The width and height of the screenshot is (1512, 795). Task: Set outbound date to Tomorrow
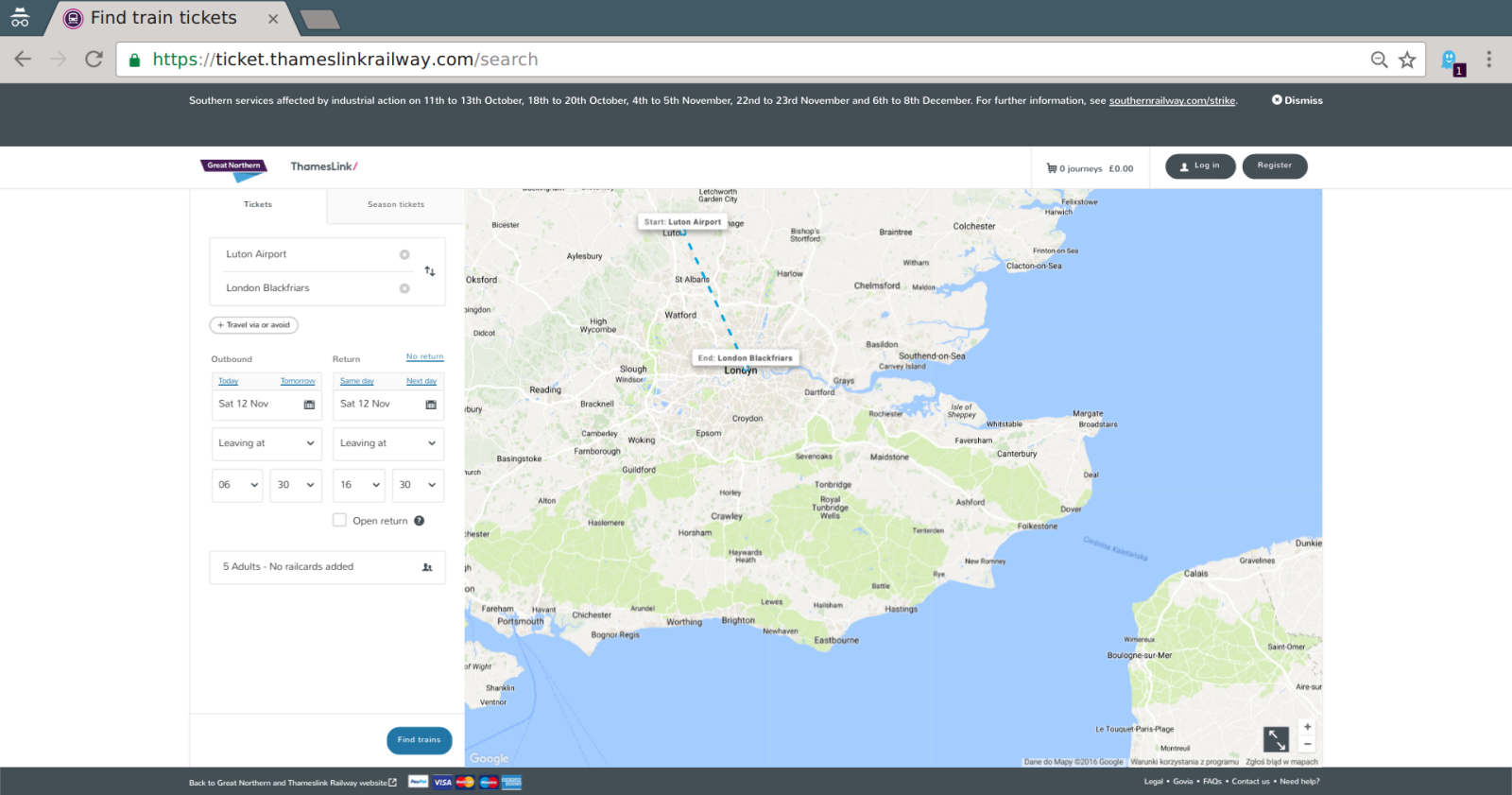tap(298, 381)
